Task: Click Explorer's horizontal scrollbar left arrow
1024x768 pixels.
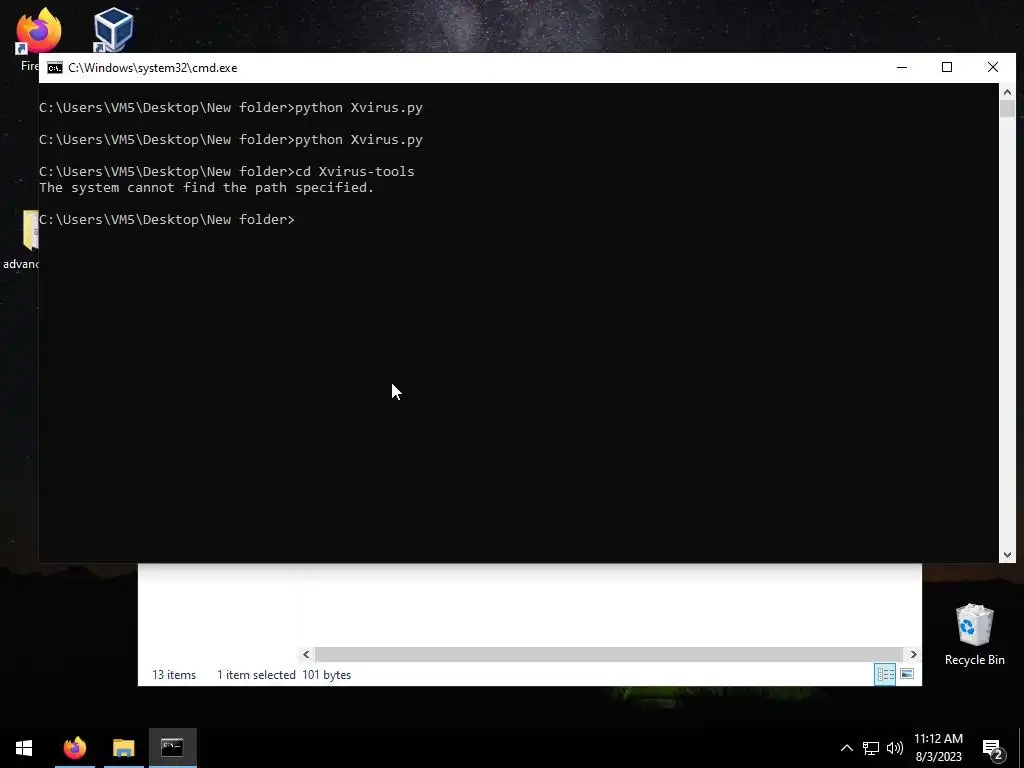Action: 306,654
